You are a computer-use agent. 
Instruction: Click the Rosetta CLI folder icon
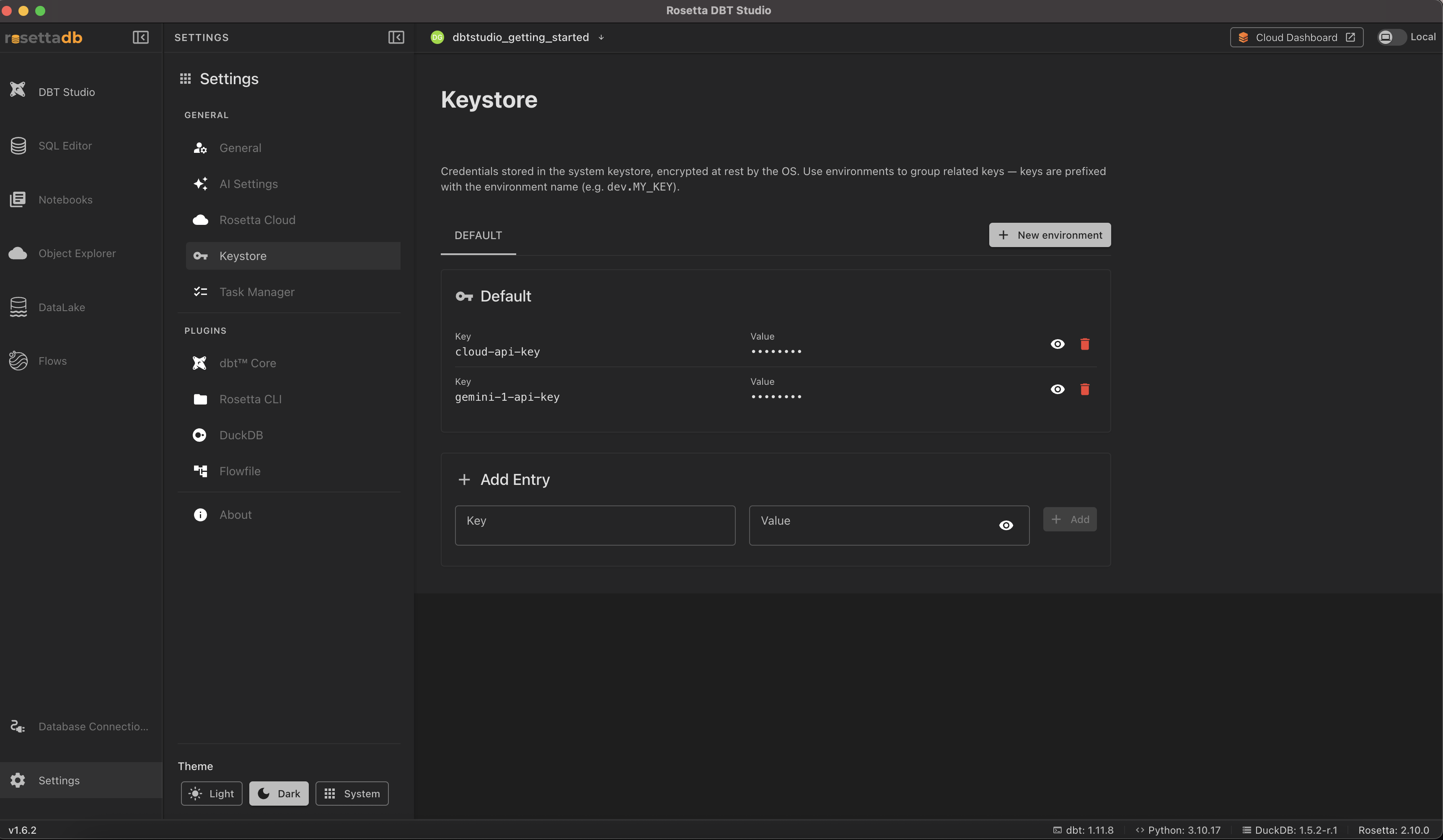(x=200, y=399)
